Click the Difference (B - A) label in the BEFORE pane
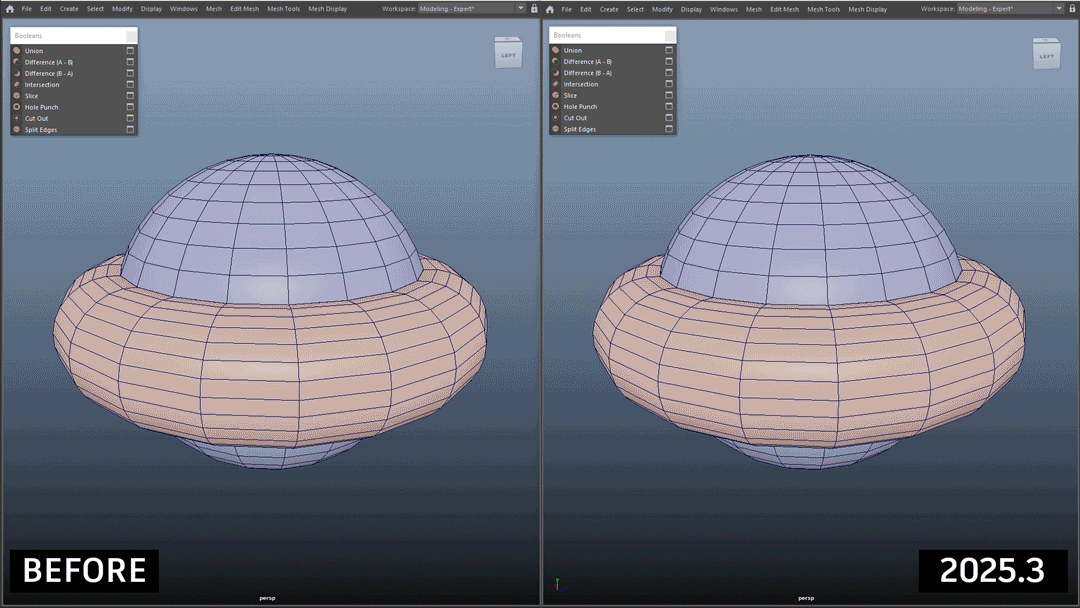The image size is (1080, 608). (48, 73)
